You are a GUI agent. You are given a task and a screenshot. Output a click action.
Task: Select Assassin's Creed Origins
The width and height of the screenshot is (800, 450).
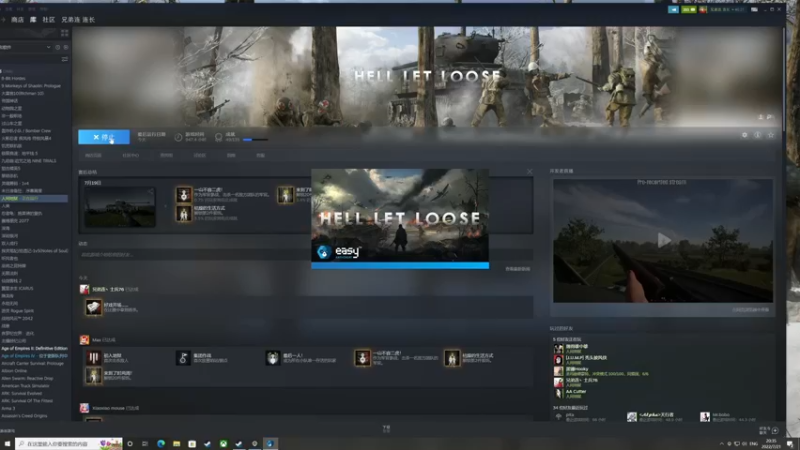click(24, 416)
